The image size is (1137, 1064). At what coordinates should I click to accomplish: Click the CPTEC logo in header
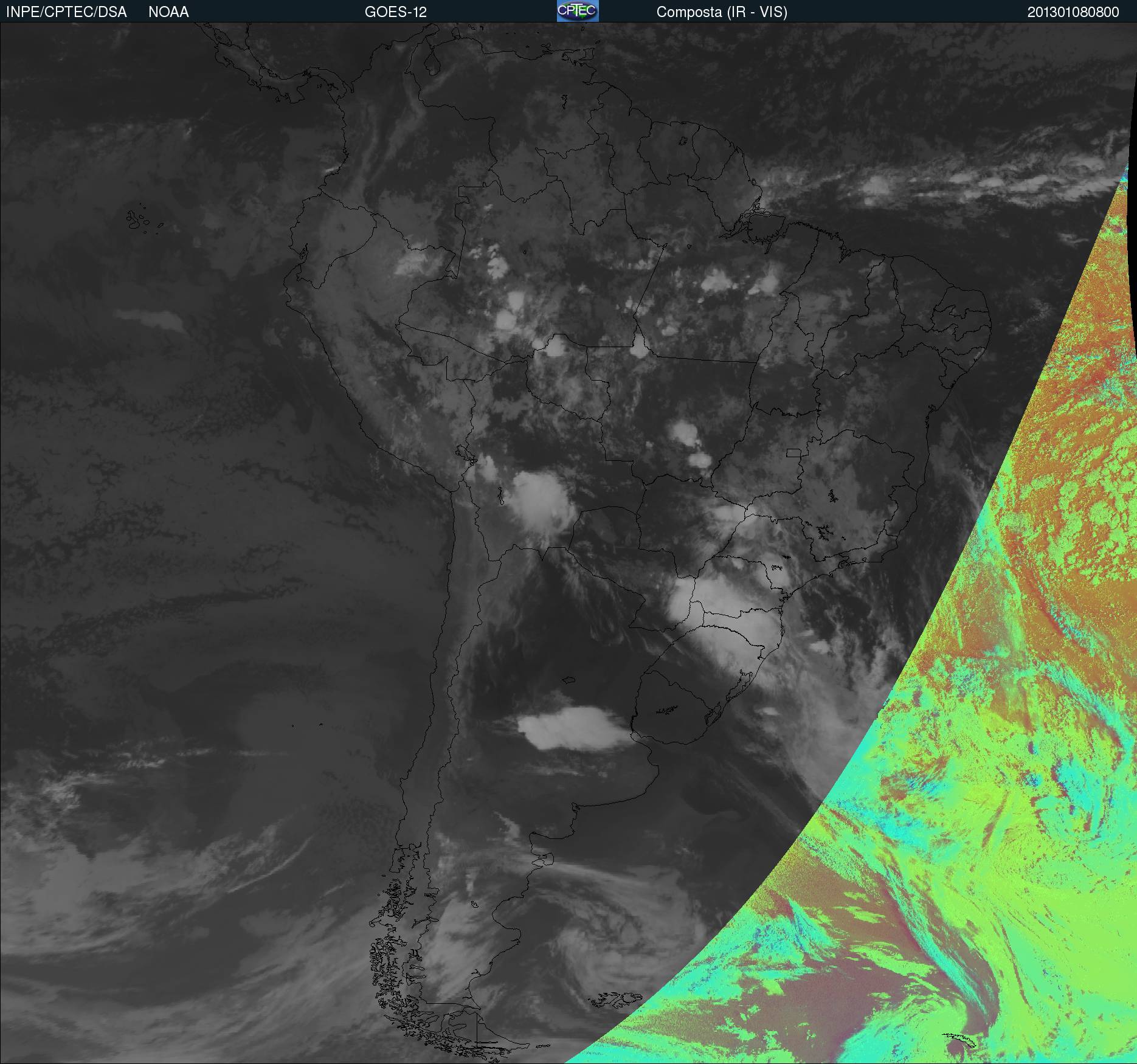[x=578, y=11]
